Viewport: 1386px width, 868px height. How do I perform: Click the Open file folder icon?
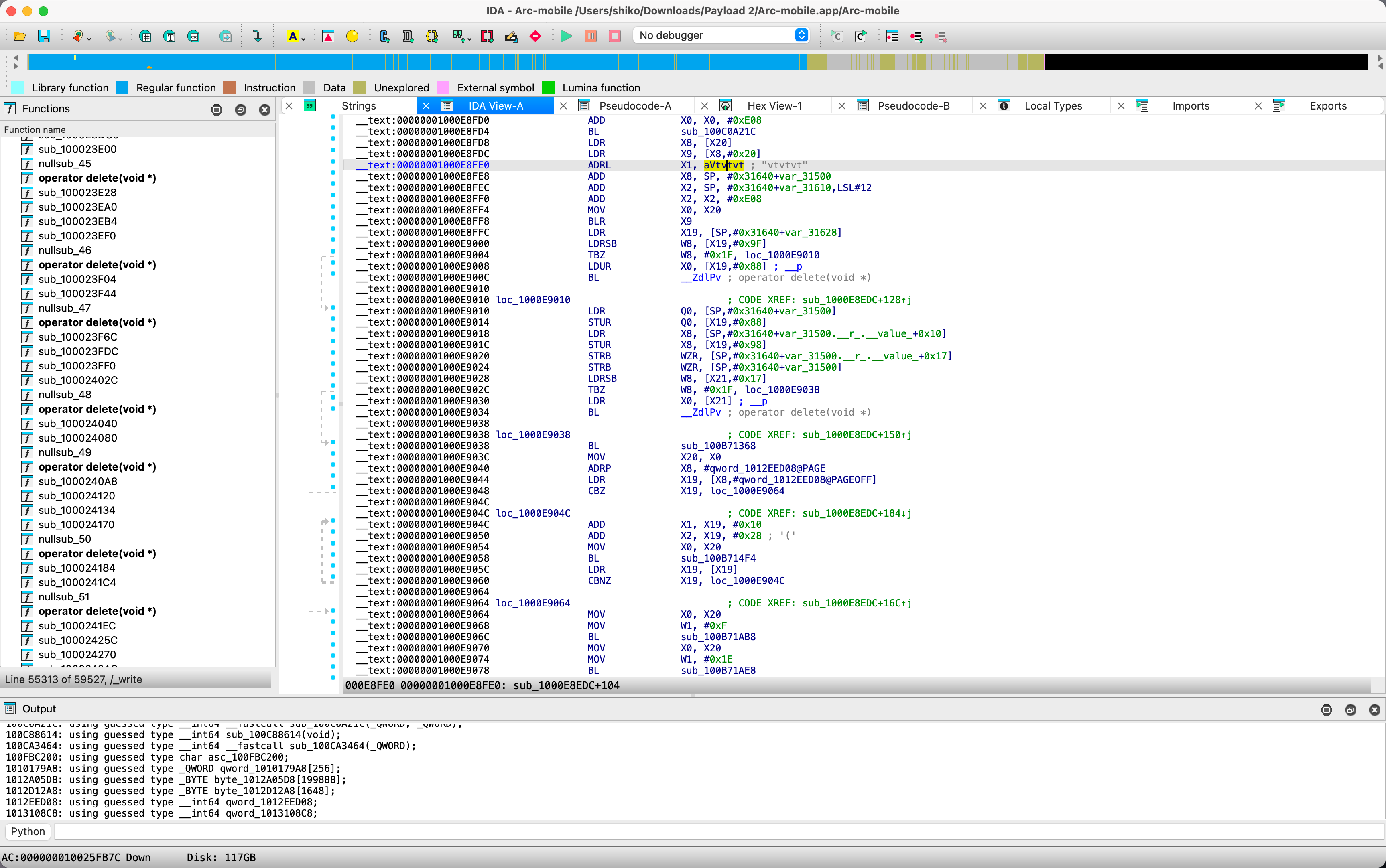(x=20, y=36)
